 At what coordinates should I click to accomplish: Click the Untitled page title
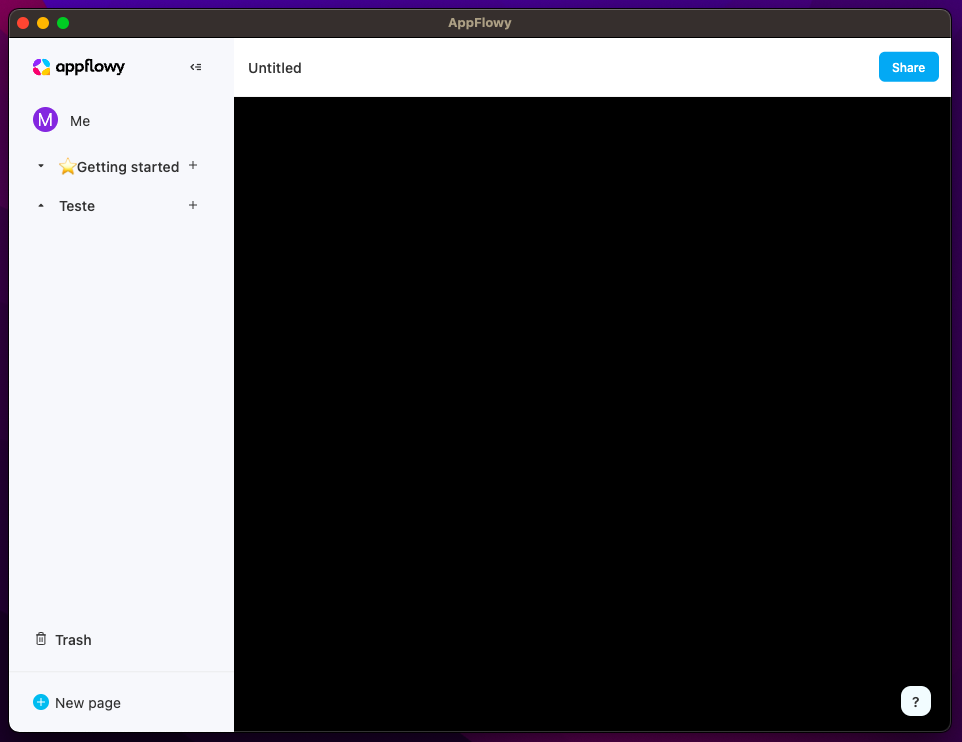(275, 68)
